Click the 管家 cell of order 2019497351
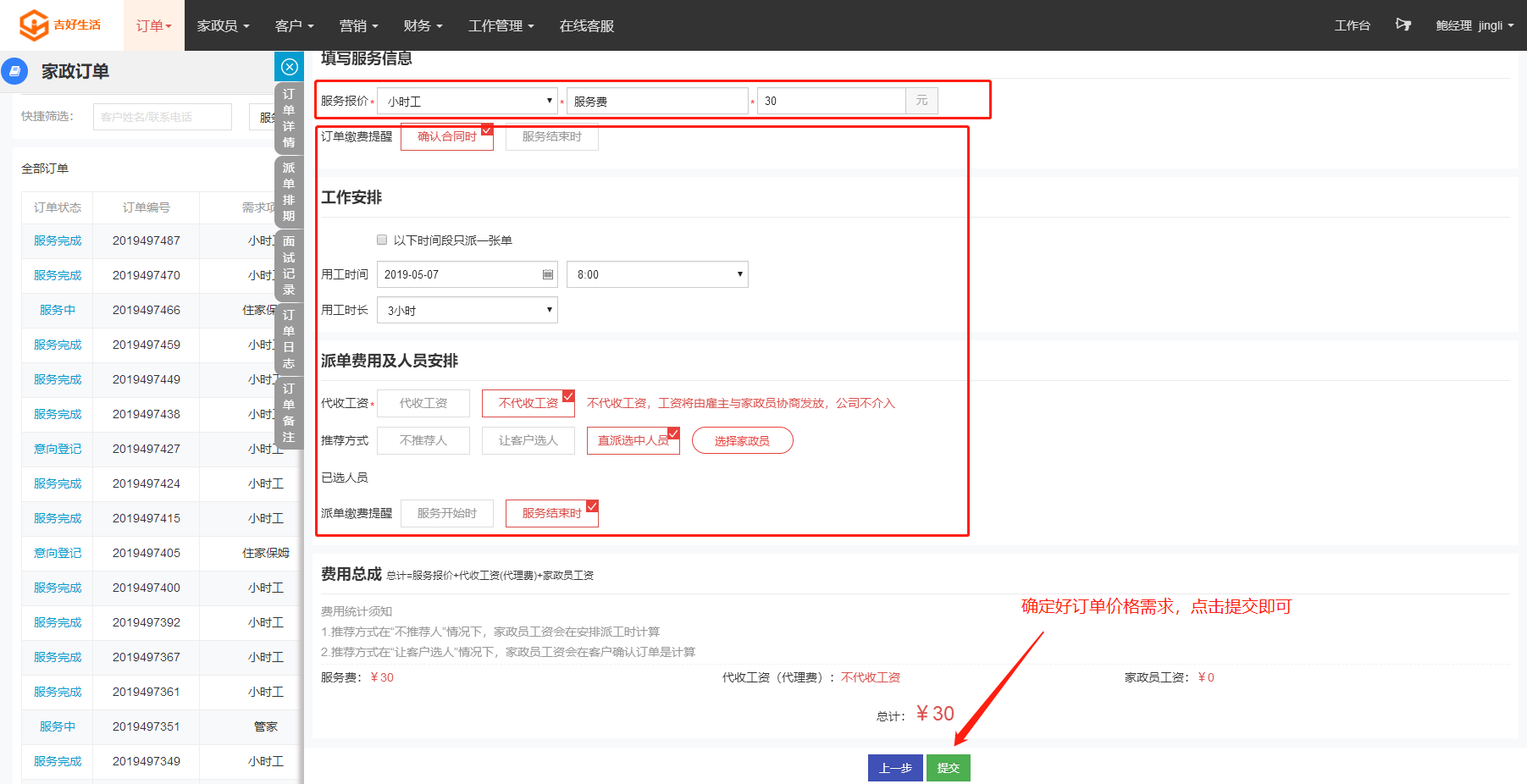The image size is (1527, 784). click(x=266, y=726)
